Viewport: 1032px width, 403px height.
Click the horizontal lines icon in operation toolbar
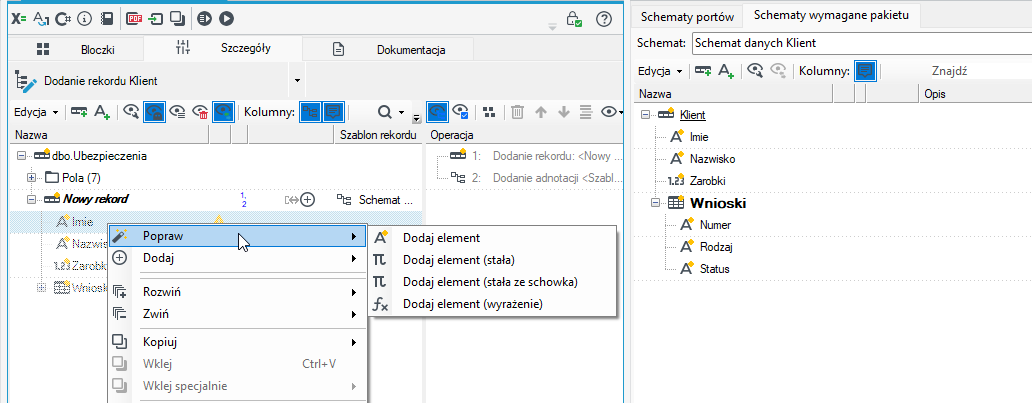click(586, 112)
